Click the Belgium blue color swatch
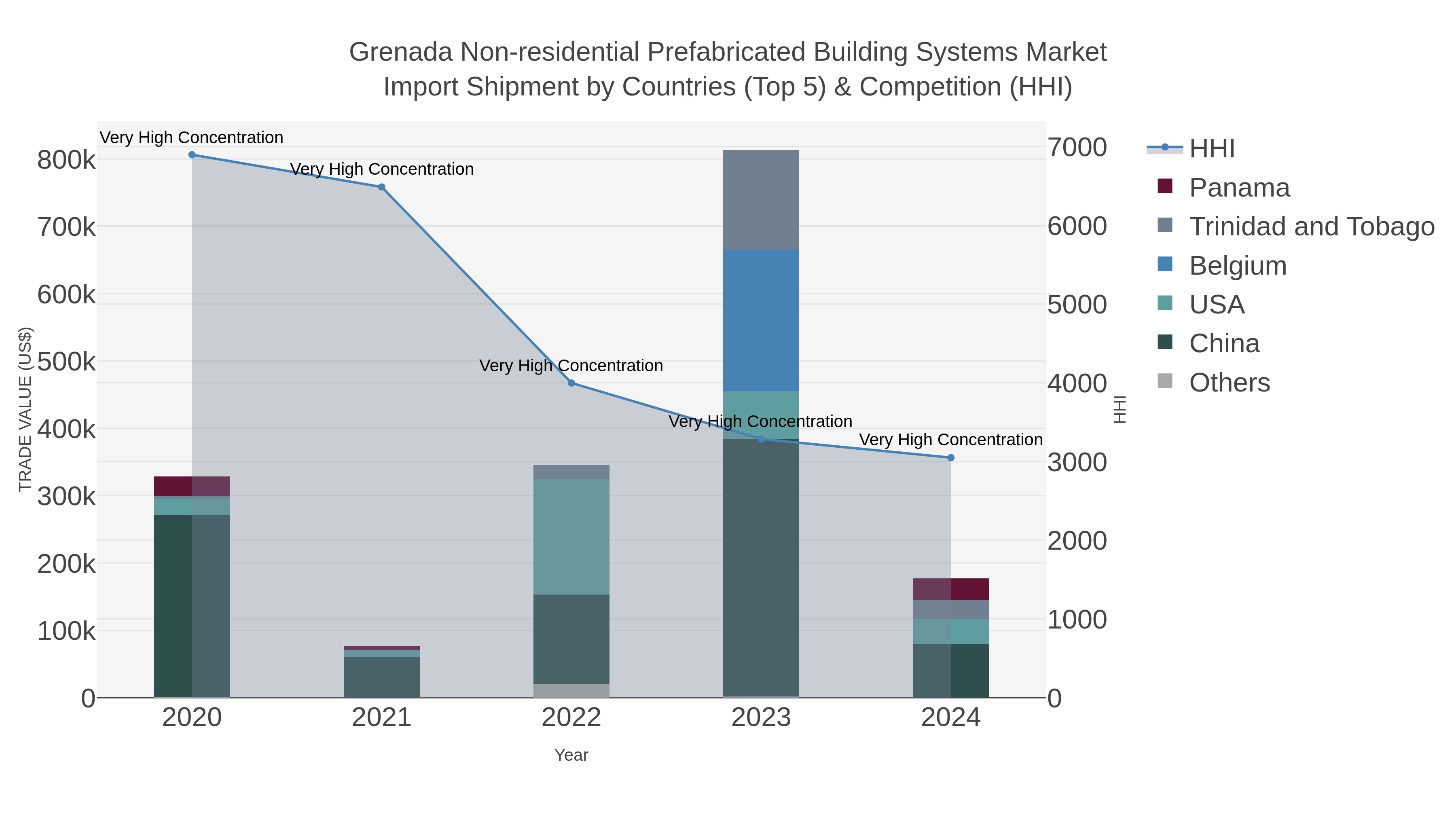The width and height of the screenshot is (1456, 819). point(1165,264)
